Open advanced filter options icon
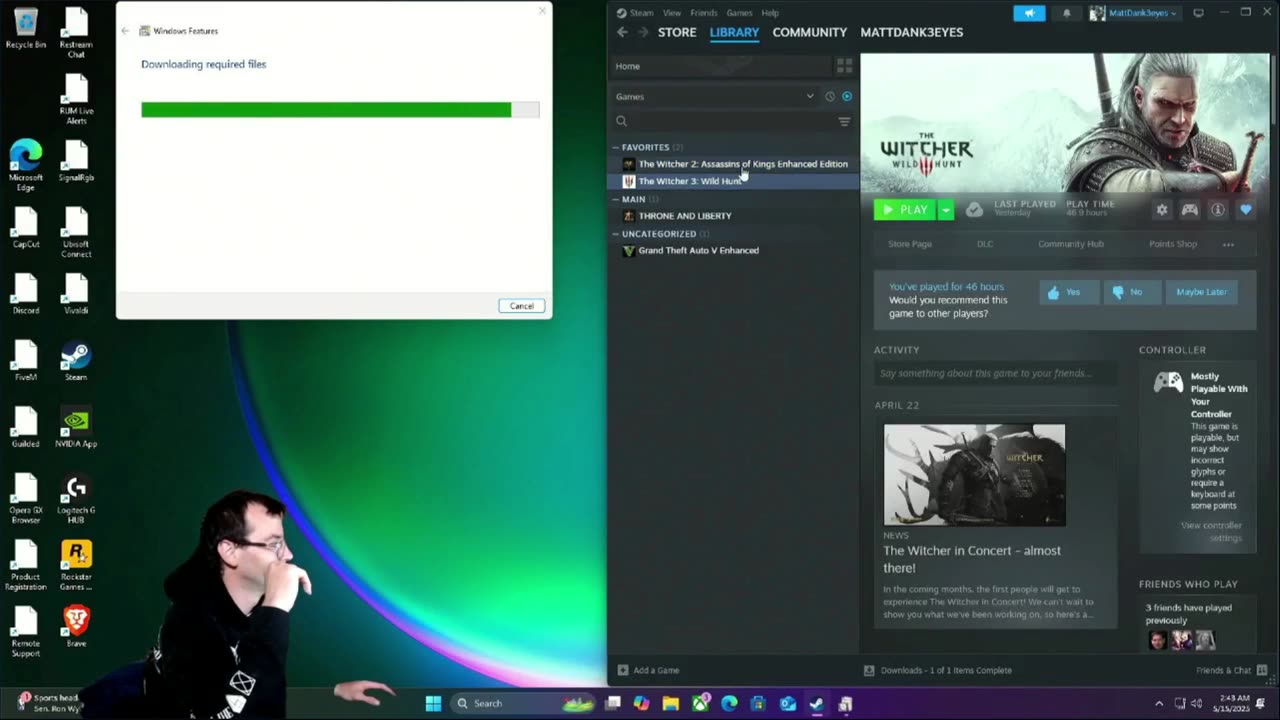Screen dimensions: 1280x720 pos(844,121)
